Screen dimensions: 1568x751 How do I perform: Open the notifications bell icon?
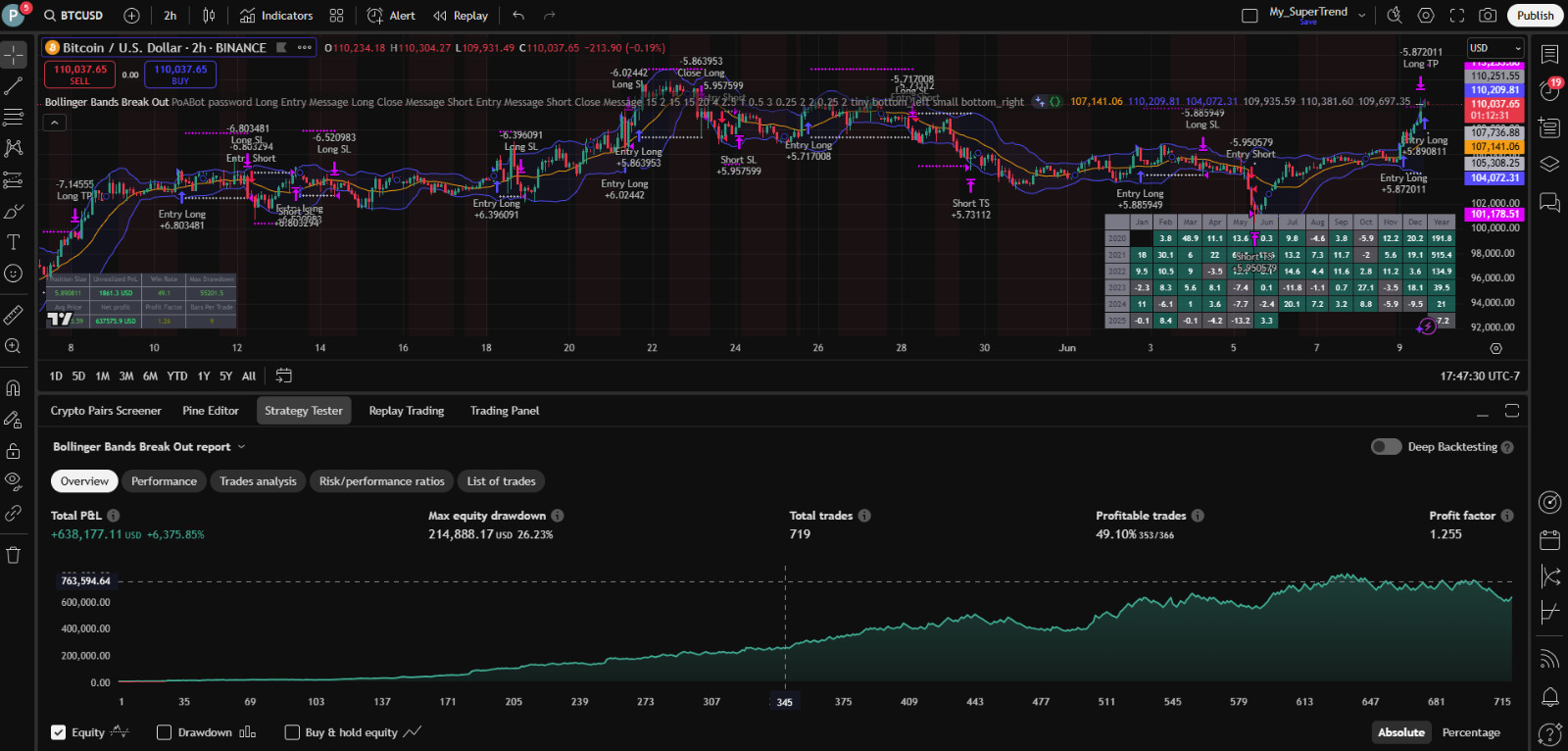1549,697
